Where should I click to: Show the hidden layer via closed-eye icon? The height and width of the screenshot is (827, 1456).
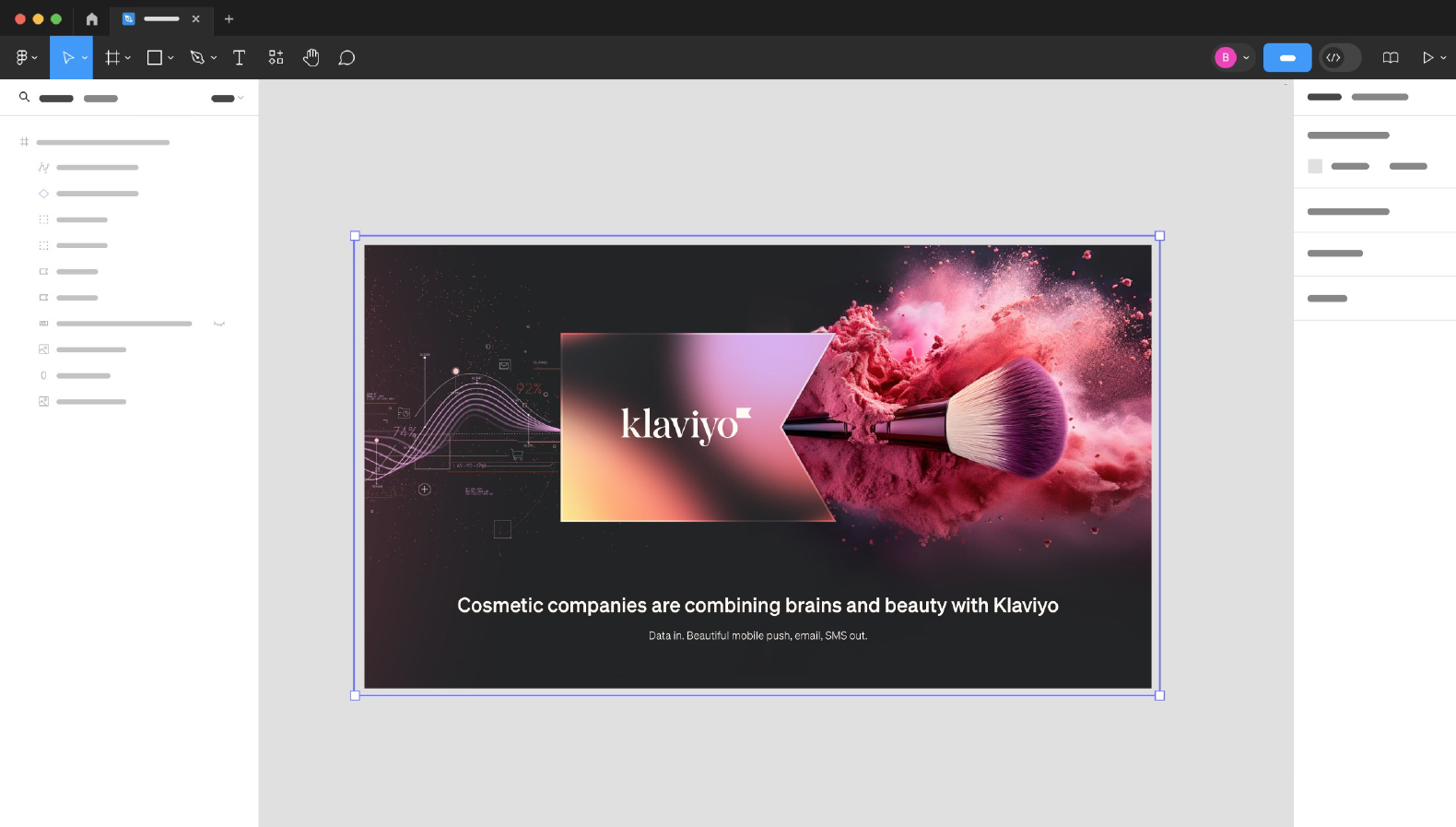219,324
